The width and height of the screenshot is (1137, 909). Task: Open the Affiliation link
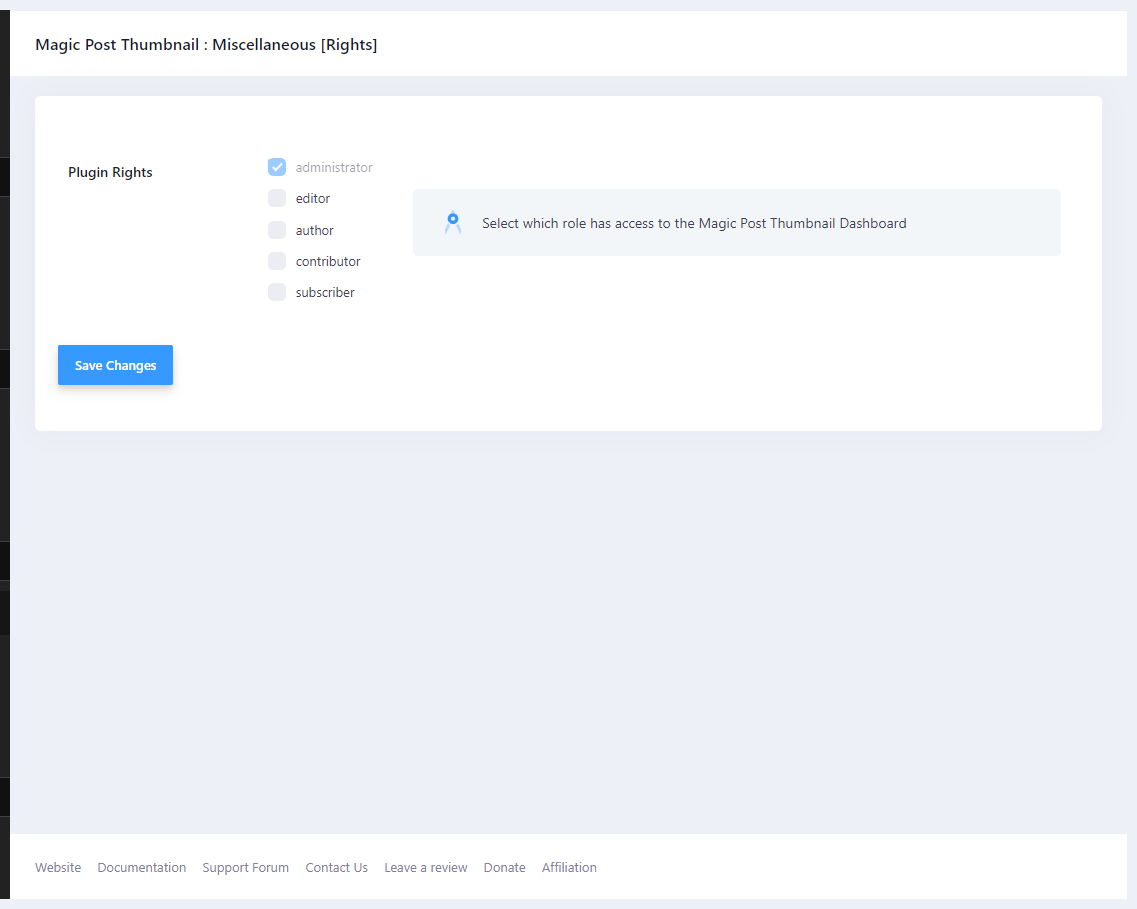(569, 868)
